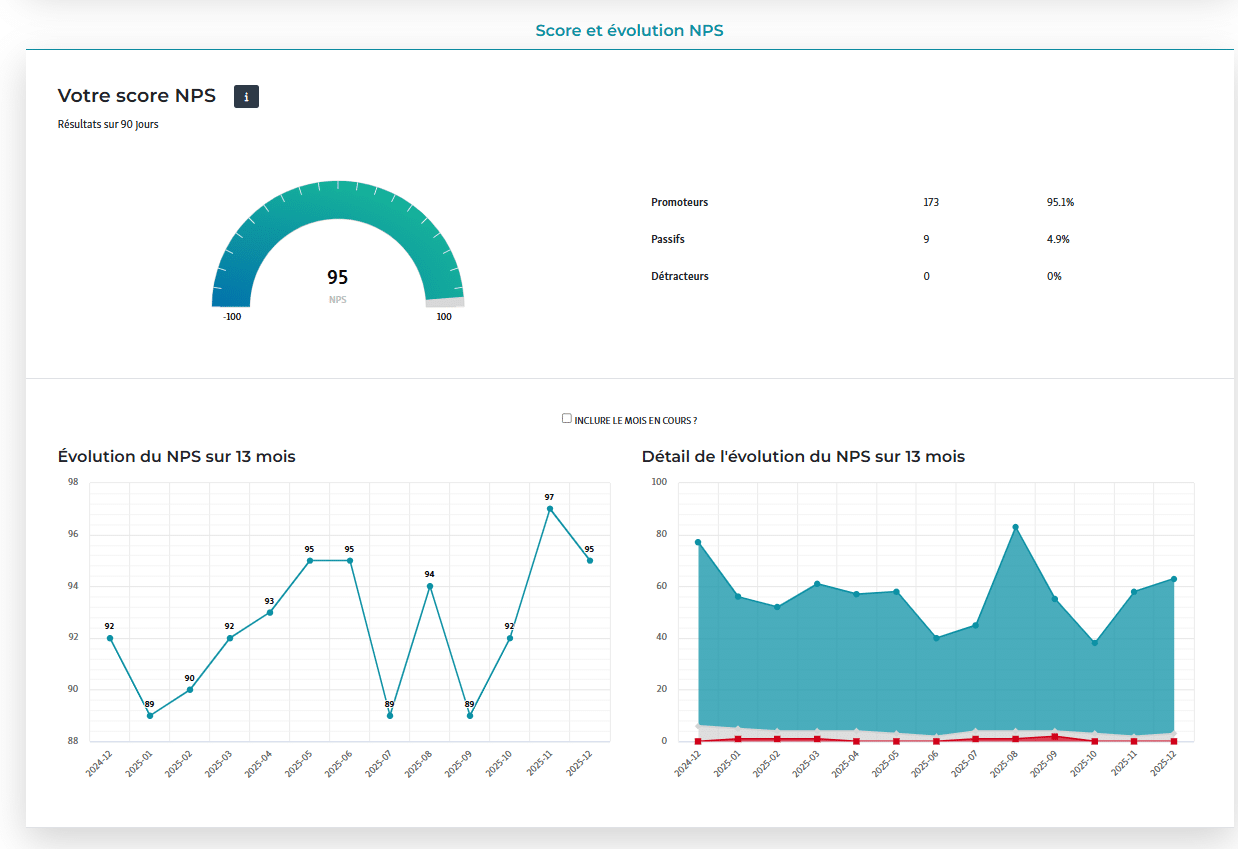
Task: Click the first teal point in the detail chart
Action: tap(698, 542)
